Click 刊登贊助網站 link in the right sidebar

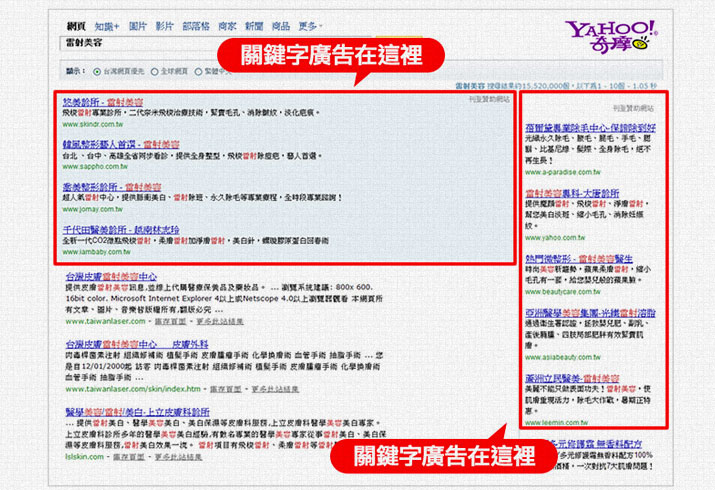[633, 108]
